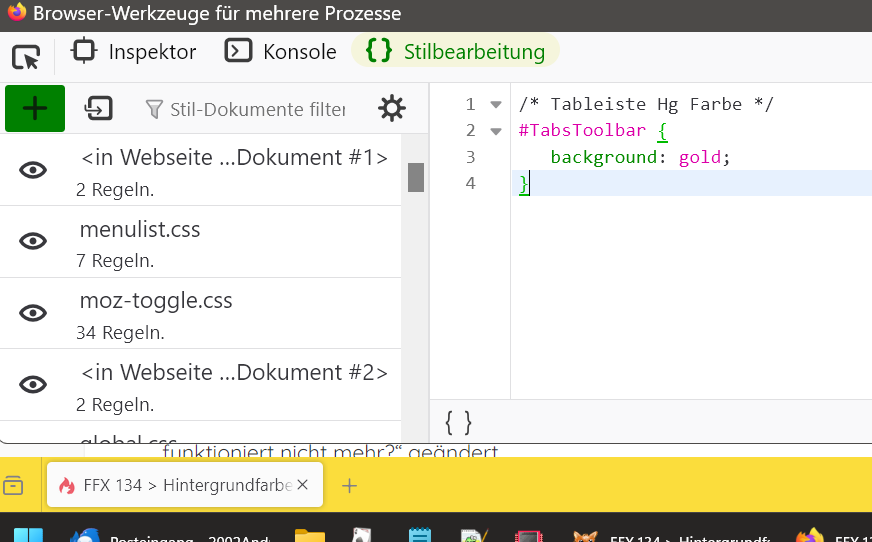Click the element picker icon

26,56
